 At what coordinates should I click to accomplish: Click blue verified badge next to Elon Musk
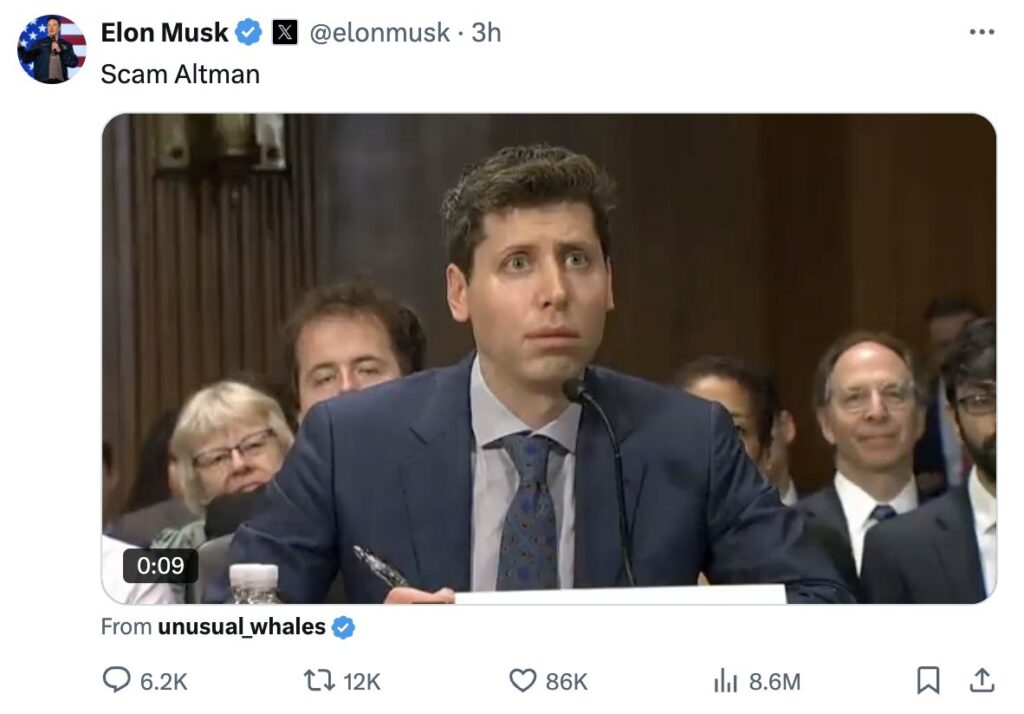pos(248,32)
